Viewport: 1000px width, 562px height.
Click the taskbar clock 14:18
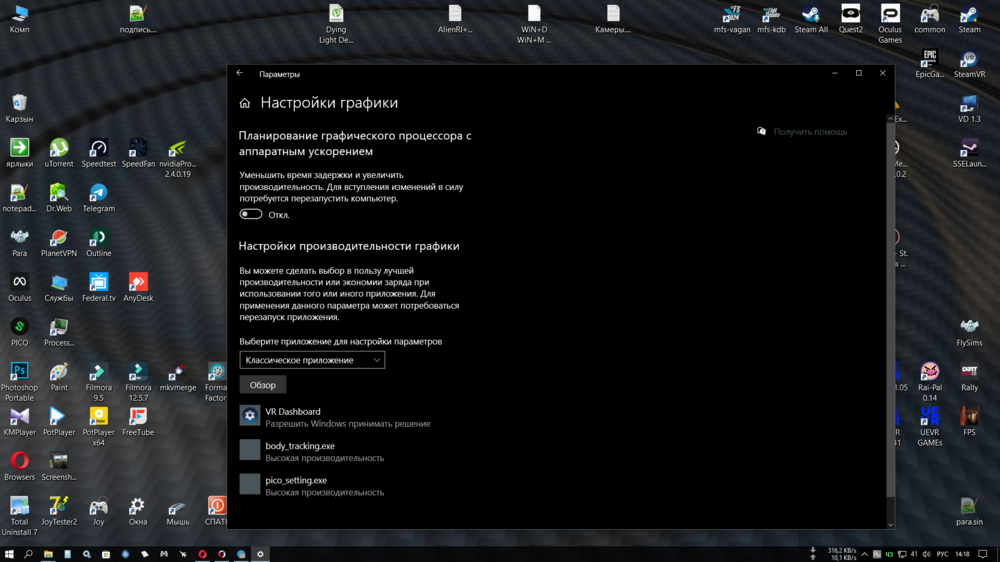[962, 554]
